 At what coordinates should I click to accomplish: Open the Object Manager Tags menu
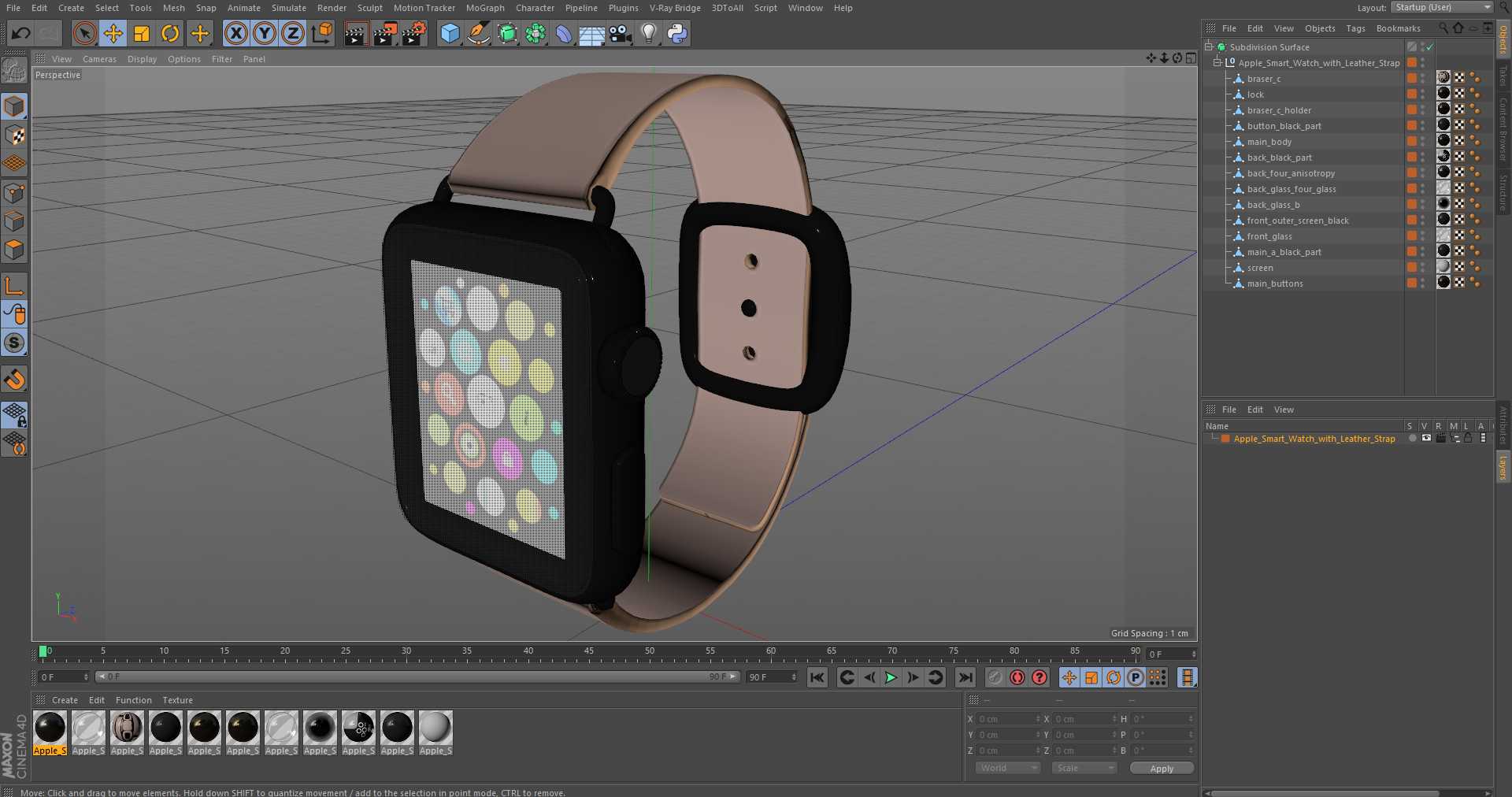point(1355,28)
